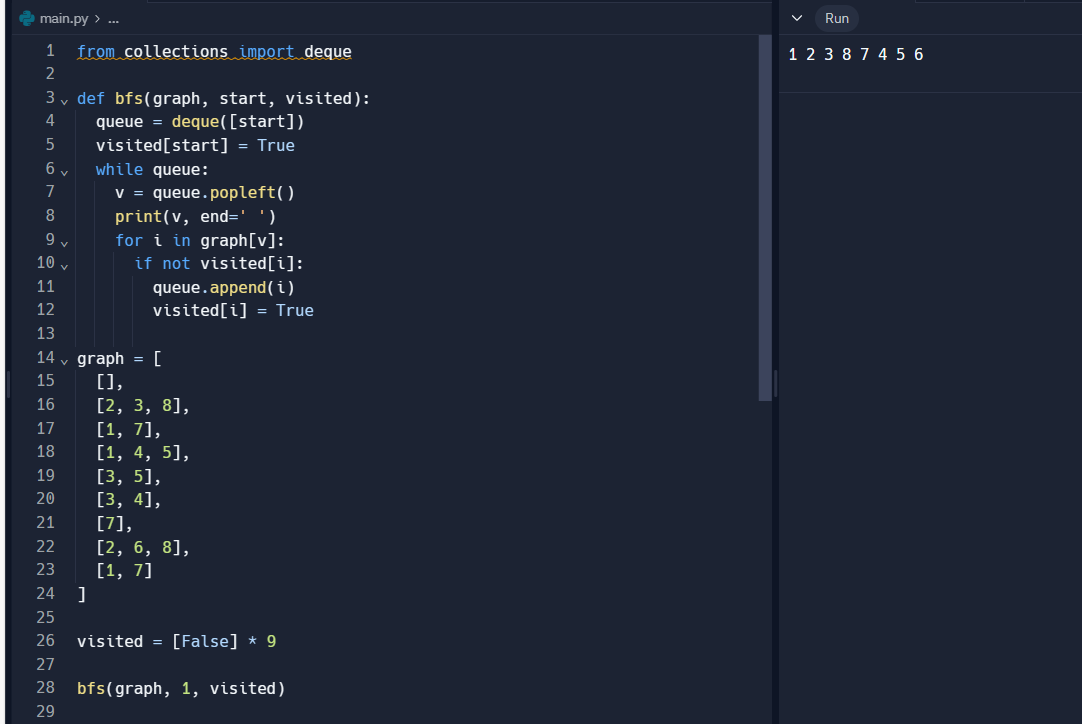Click 'queue.append(i)' on line 11
Screen dimensions: 1082x724
pyautogui.click(x=224, y=287)
